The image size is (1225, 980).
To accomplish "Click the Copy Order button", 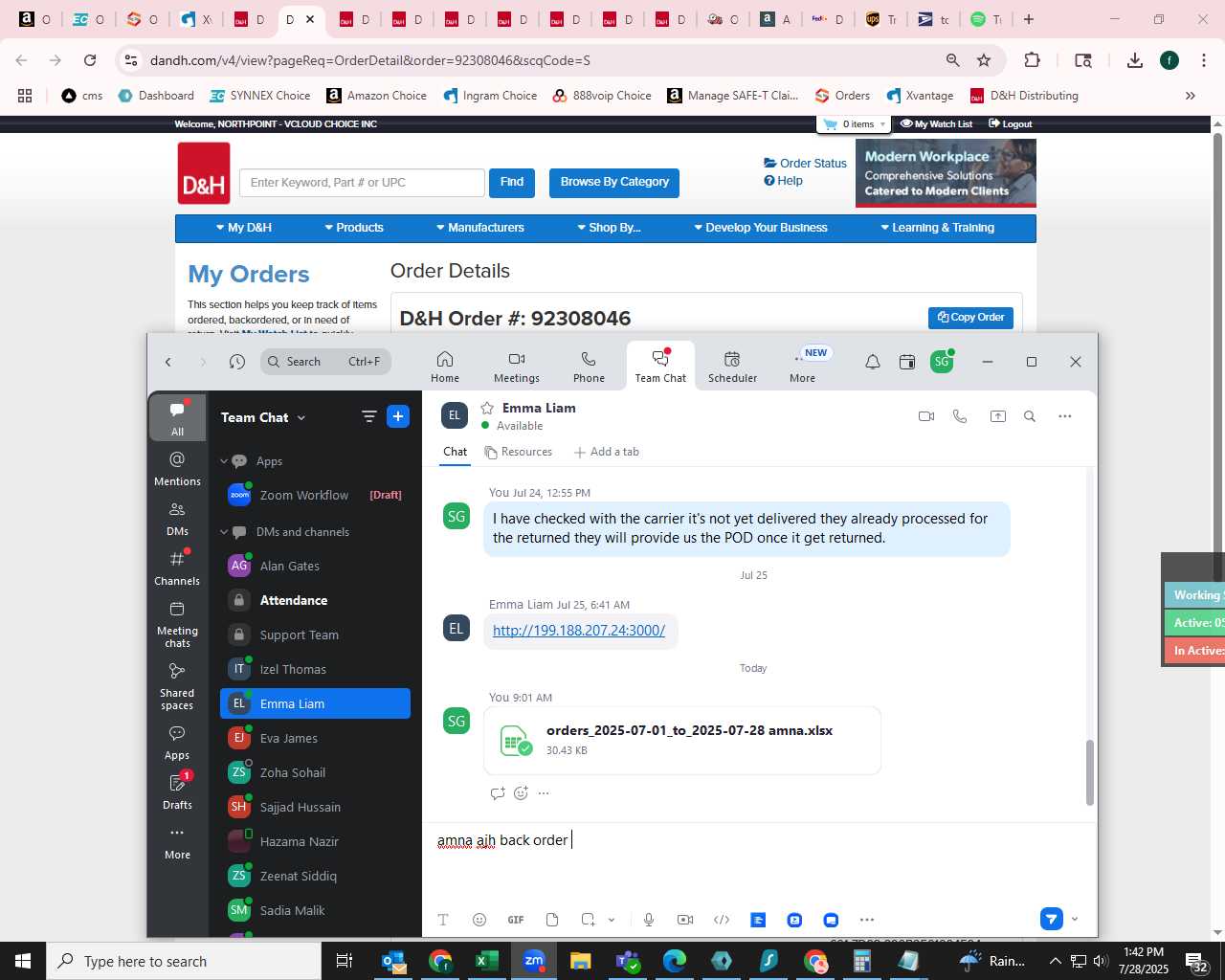I will (970, 318).
